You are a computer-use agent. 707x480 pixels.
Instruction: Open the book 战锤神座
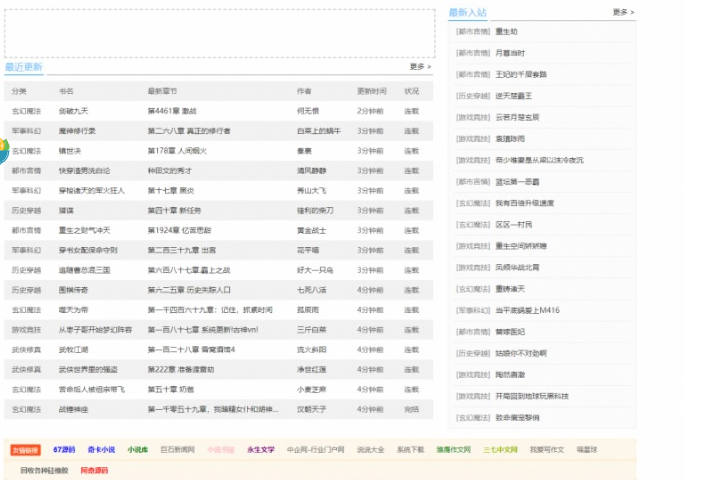[73, 409]
